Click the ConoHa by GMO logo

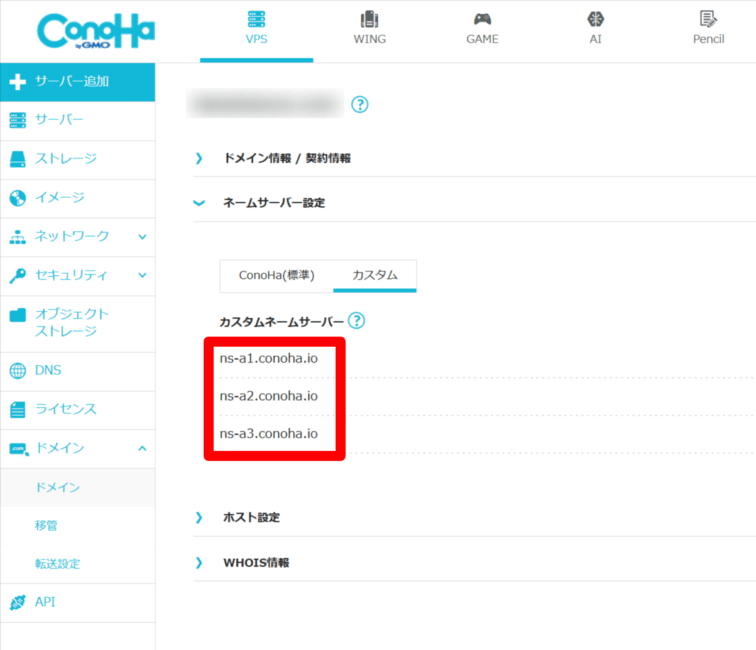click(x=95, y=31)
